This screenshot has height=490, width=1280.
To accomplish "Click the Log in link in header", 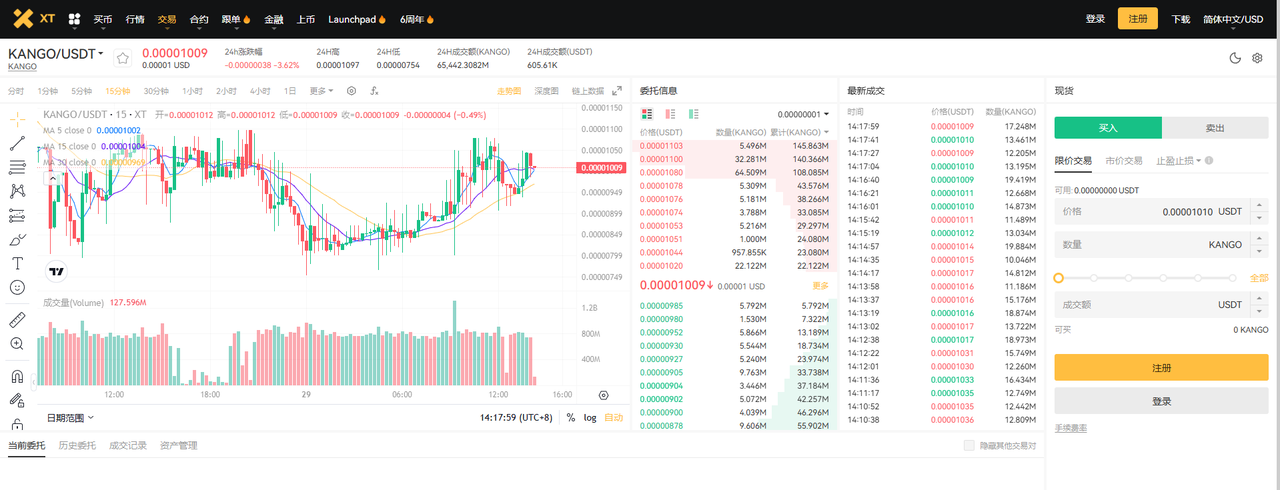I will tap(1095, 19).
